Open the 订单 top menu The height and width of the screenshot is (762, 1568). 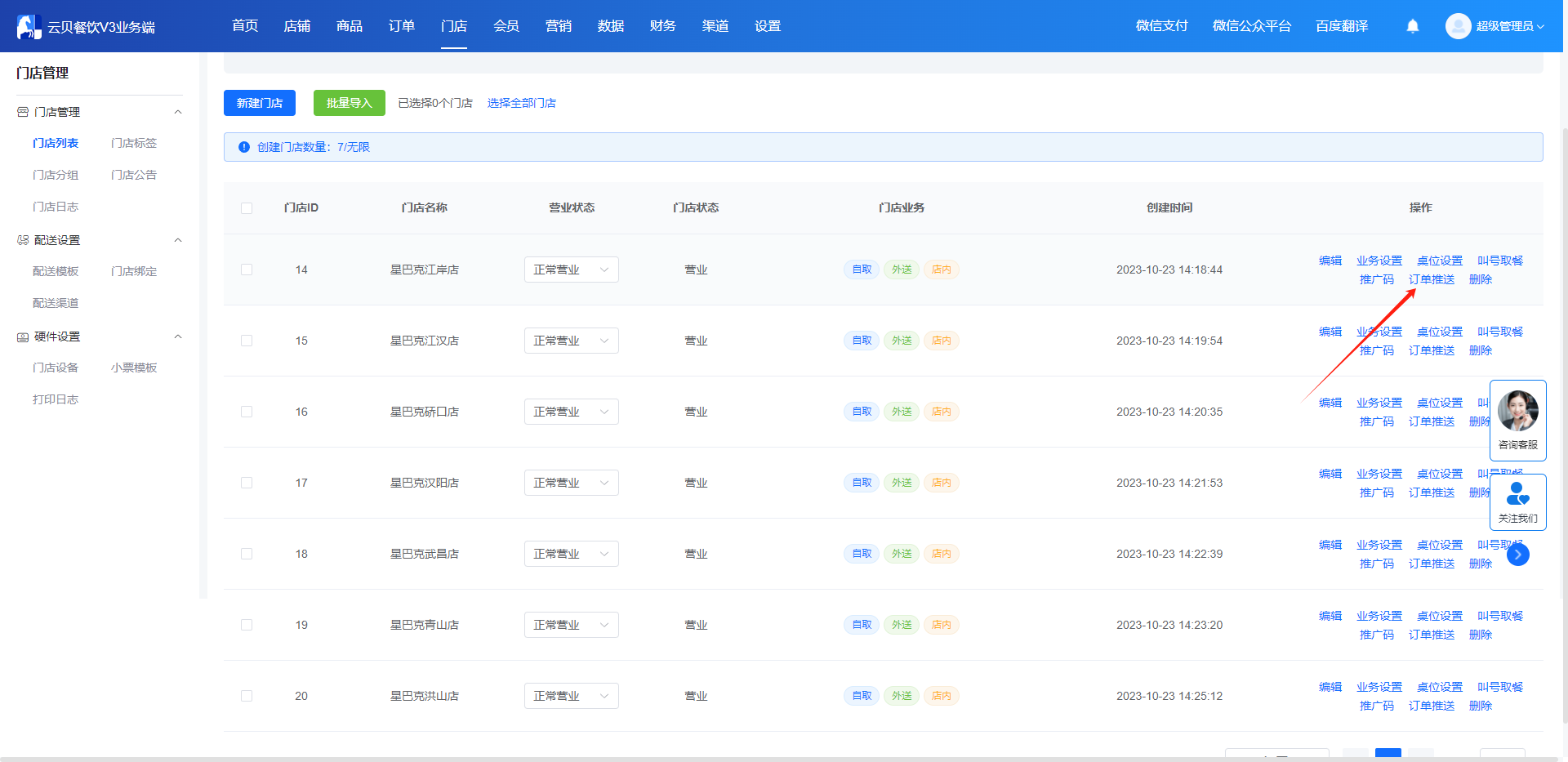coord(402,26)
